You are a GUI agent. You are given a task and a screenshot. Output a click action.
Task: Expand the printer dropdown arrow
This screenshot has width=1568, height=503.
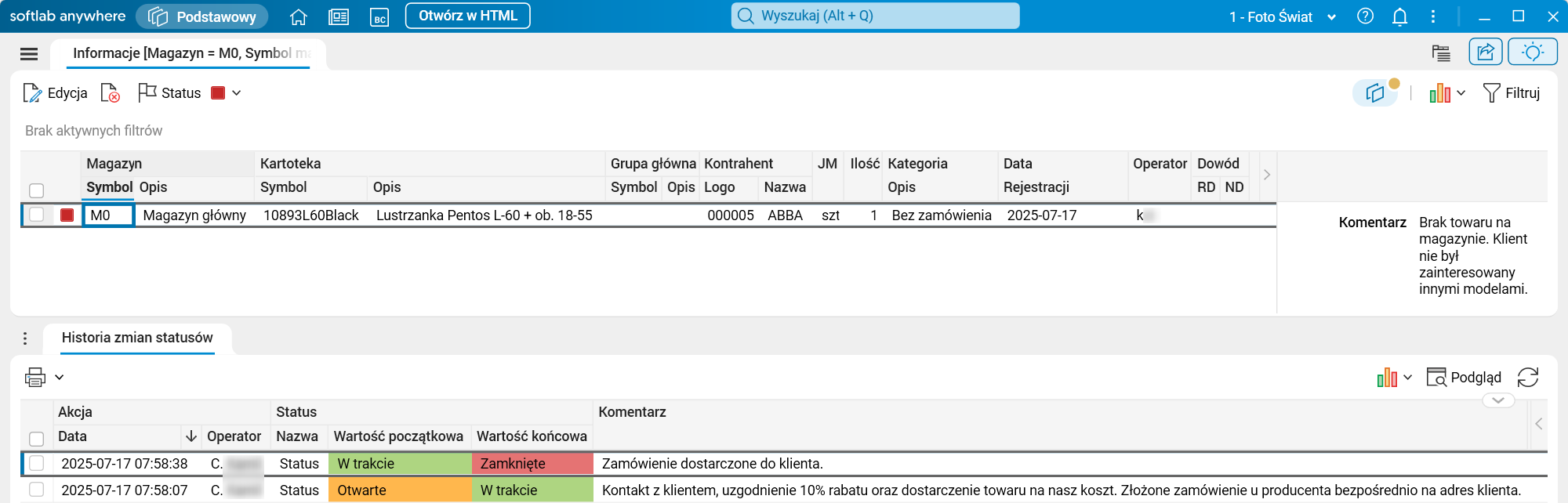[60, 378]
